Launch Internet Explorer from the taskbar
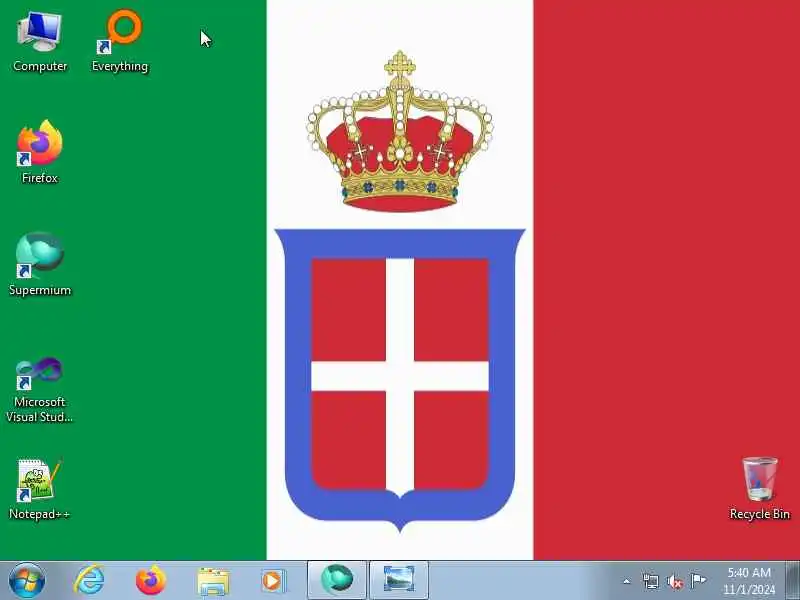800x600 pixels. (x=89, y=581)
